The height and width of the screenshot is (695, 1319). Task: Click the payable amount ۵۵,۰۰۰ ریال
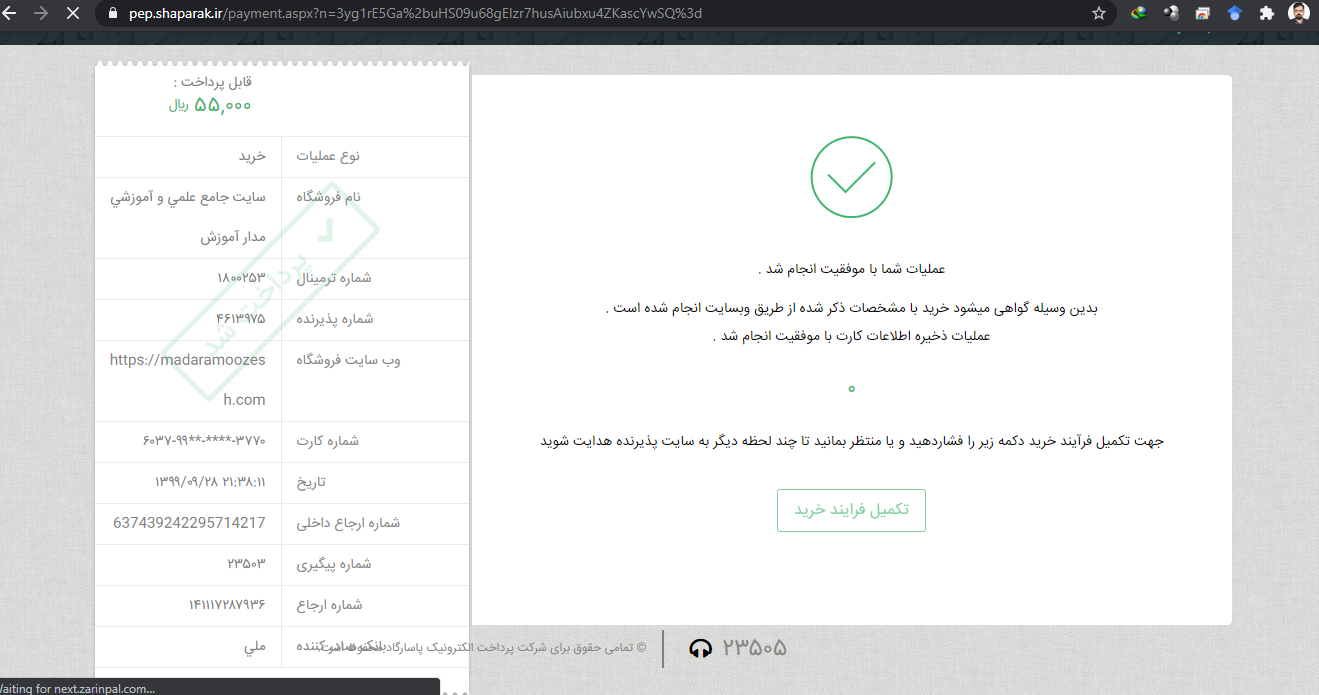(210, 105)
